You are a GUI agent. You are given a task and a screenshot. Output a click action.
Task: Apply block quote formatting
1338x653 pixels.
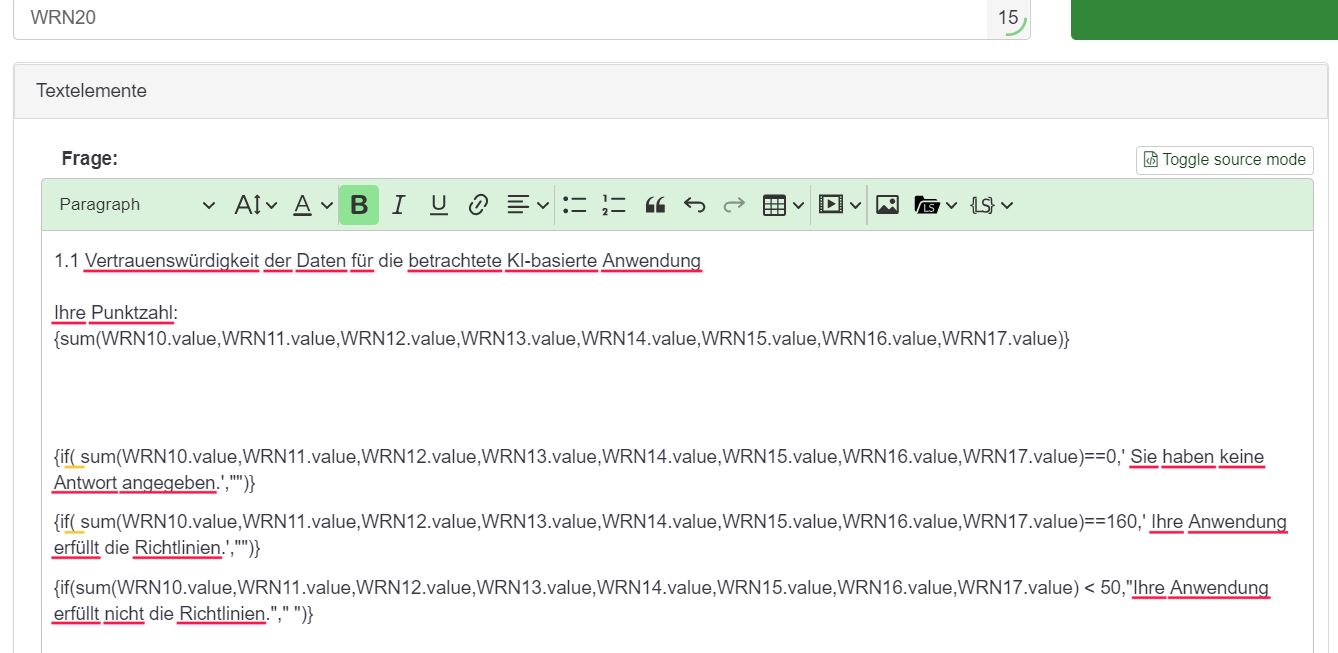[655, 205]
